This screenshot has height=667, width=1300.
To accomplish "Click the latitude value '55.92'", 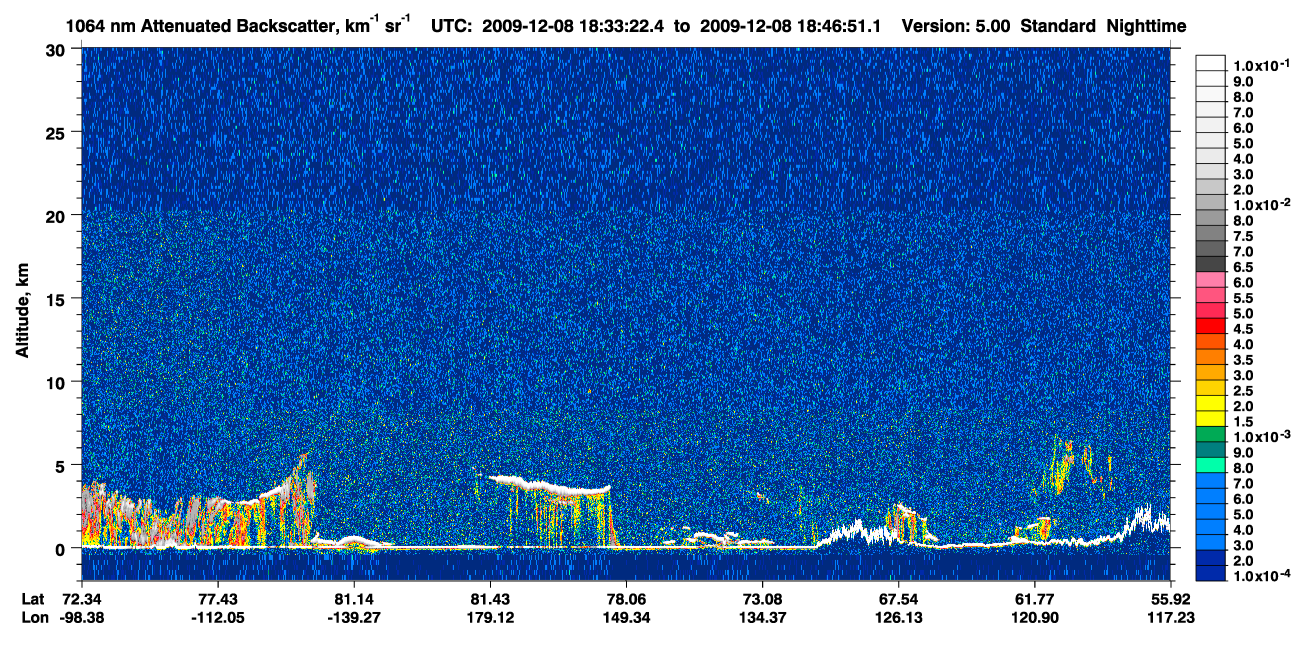I will click(1171, 598).
